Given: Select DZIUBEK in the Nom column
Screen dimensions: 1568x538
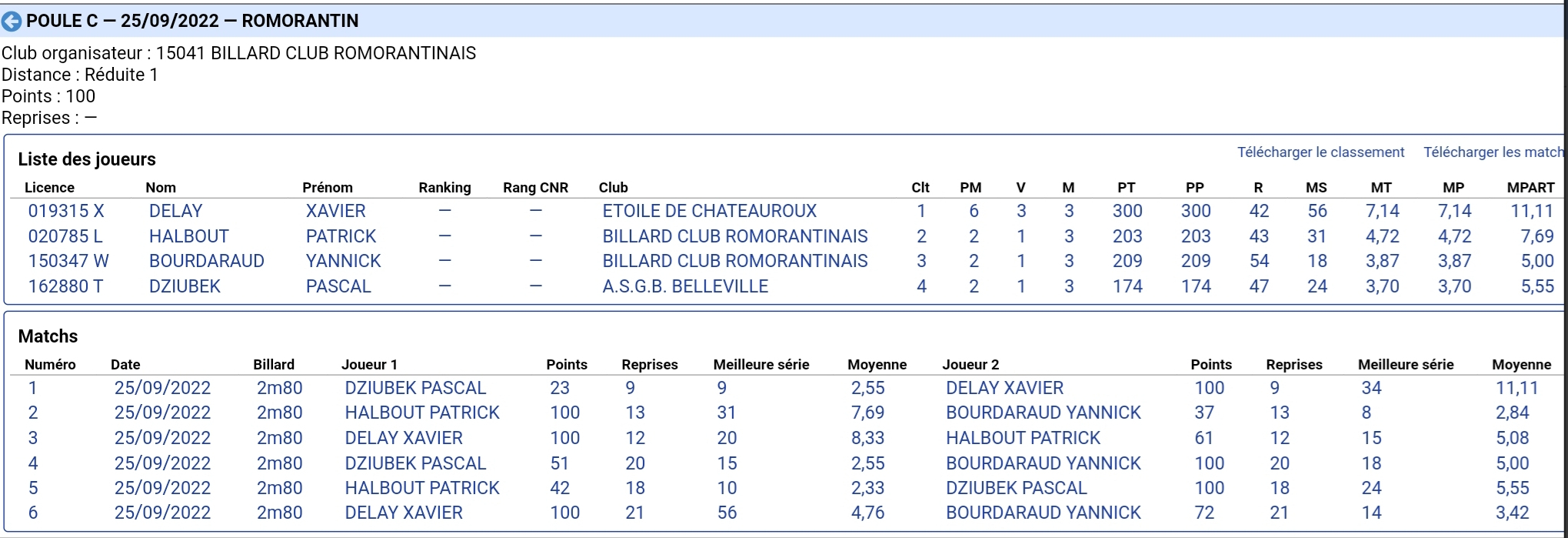Looking at the screenshot, I should (x=185, y=286).
